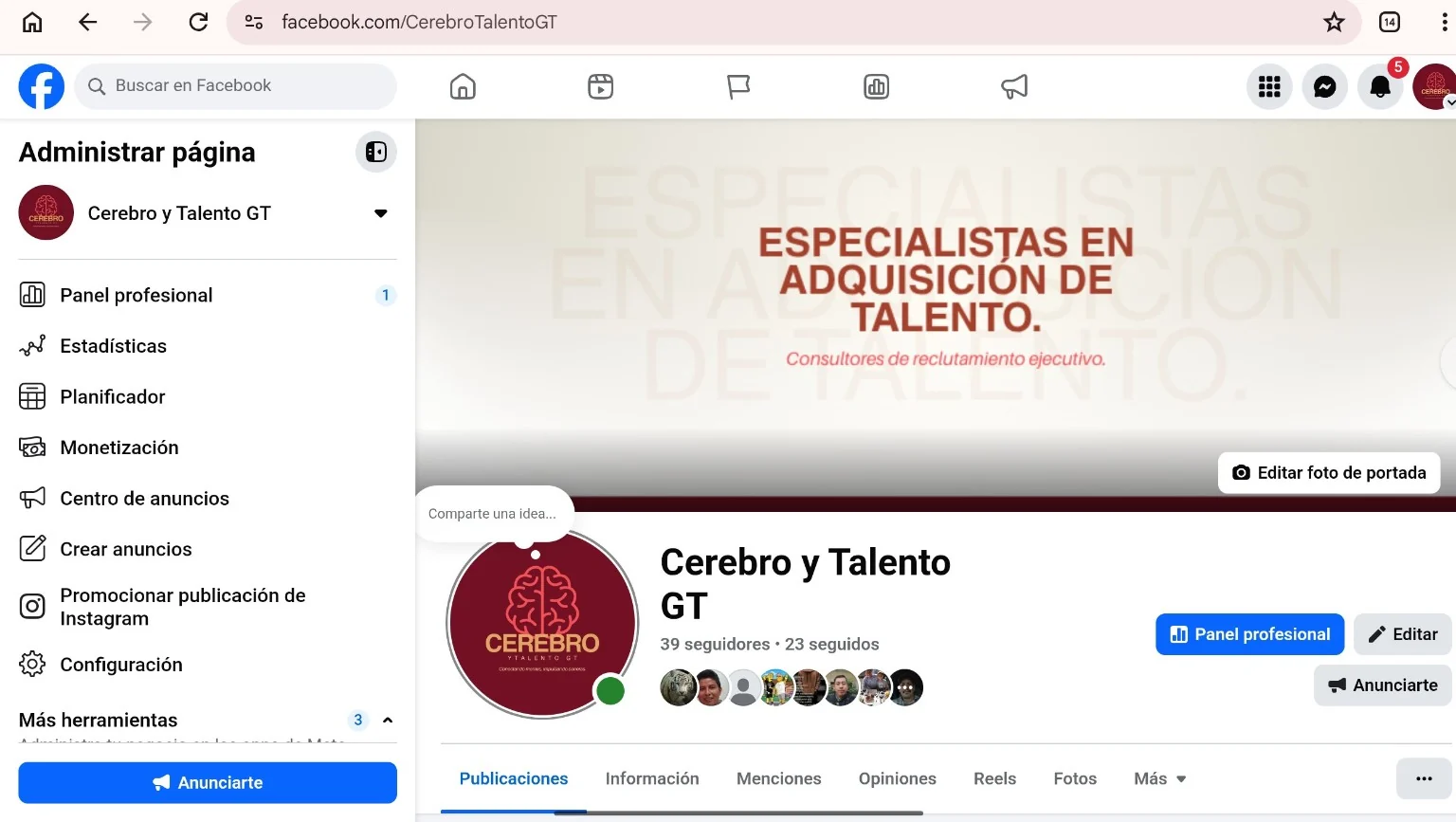Click the gray Anunciarte button under Editar
The height and width of the screenshot is (822, 1456).
(1383, 685)
